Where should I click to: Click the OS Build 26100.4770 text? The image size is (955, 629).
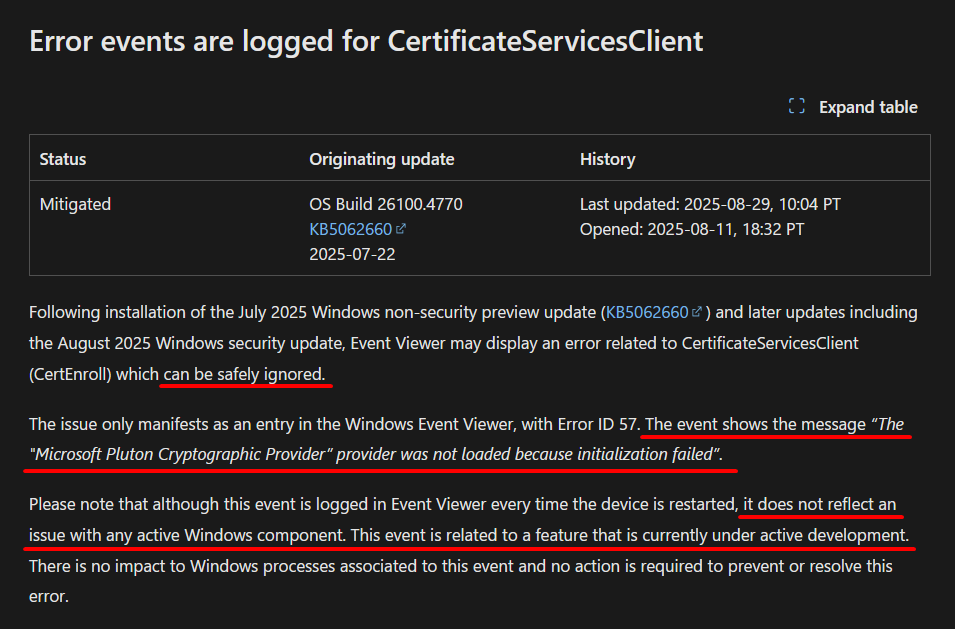click(x=386, y=204)
